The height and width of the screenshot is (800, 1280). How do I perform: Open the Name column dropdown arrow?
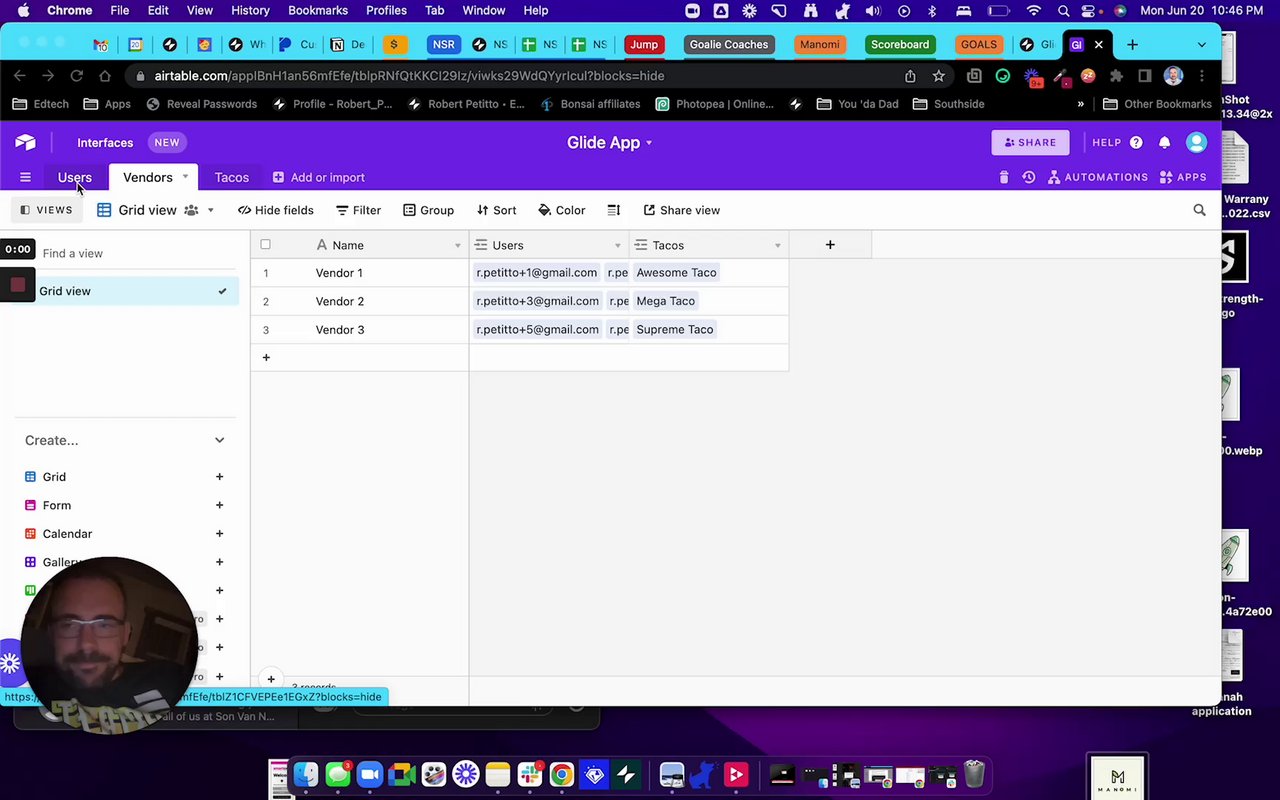tap(458, 245)
